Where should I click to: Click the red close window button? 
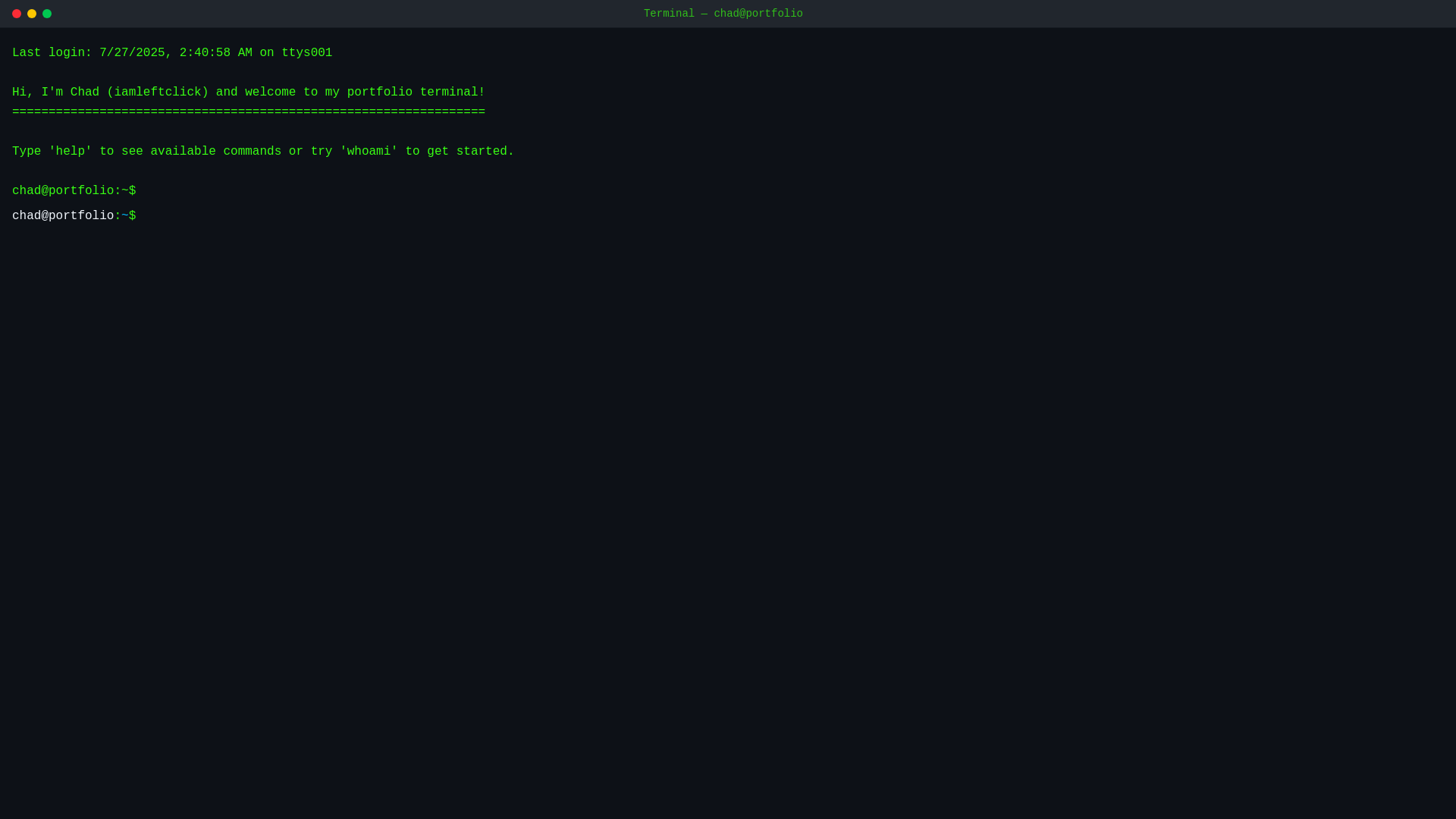(17, 14)
